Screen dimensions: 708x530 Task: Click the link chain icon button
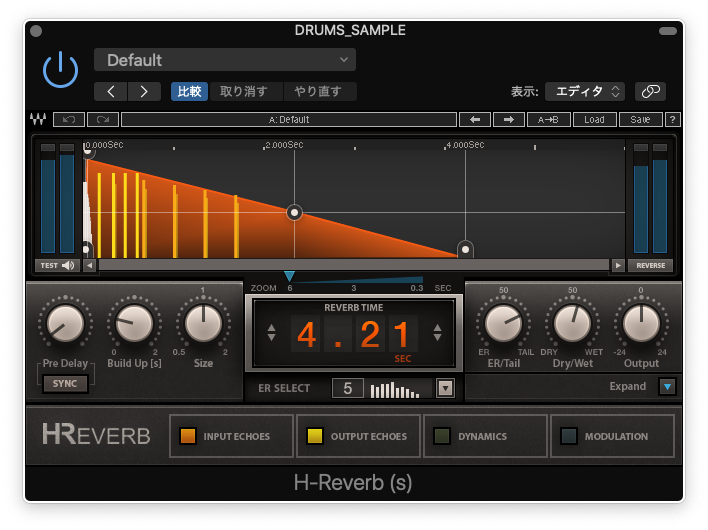(x=650, y=92)
